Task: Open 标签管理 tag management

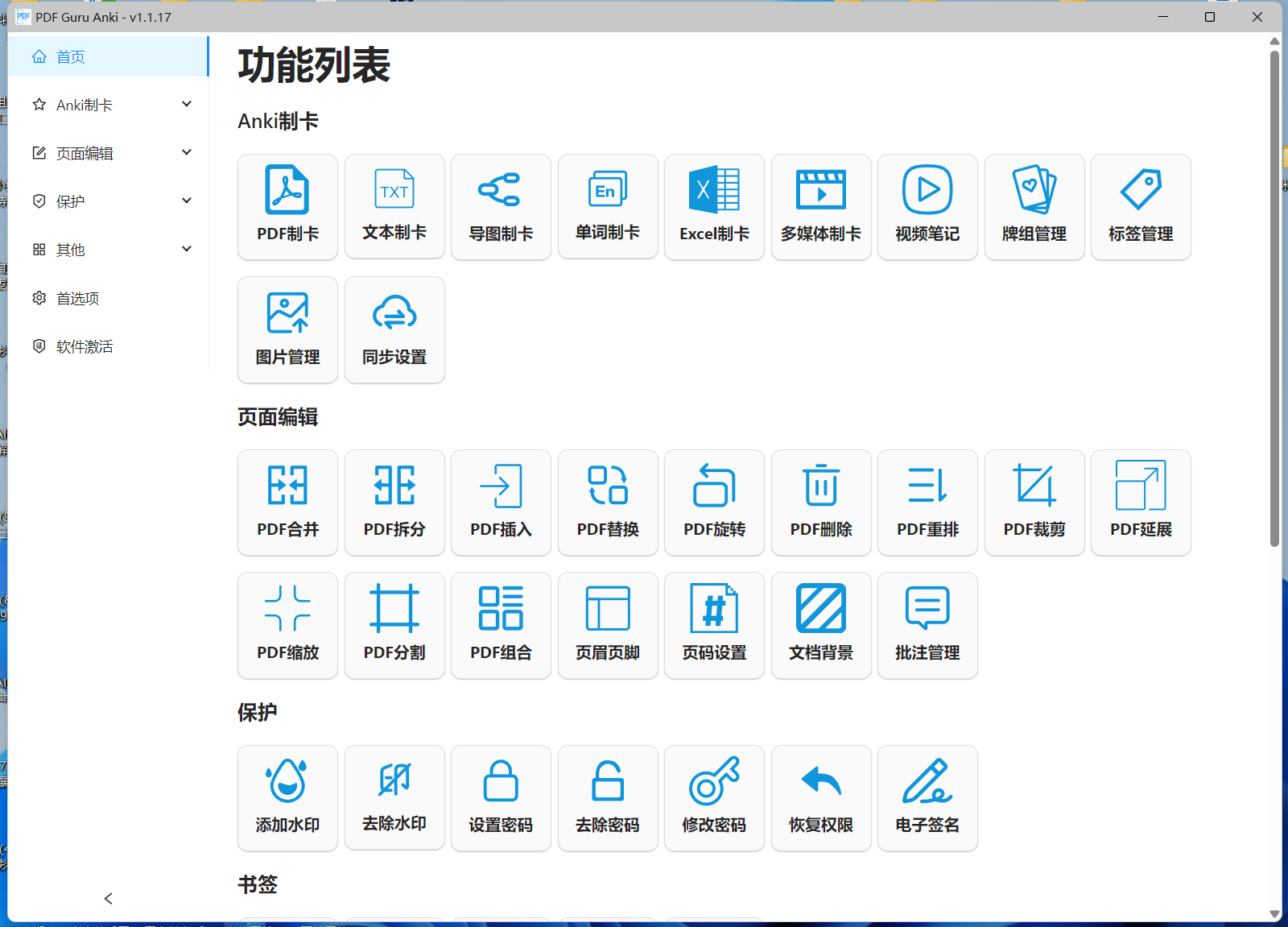Action: [x=1141, y=207]
